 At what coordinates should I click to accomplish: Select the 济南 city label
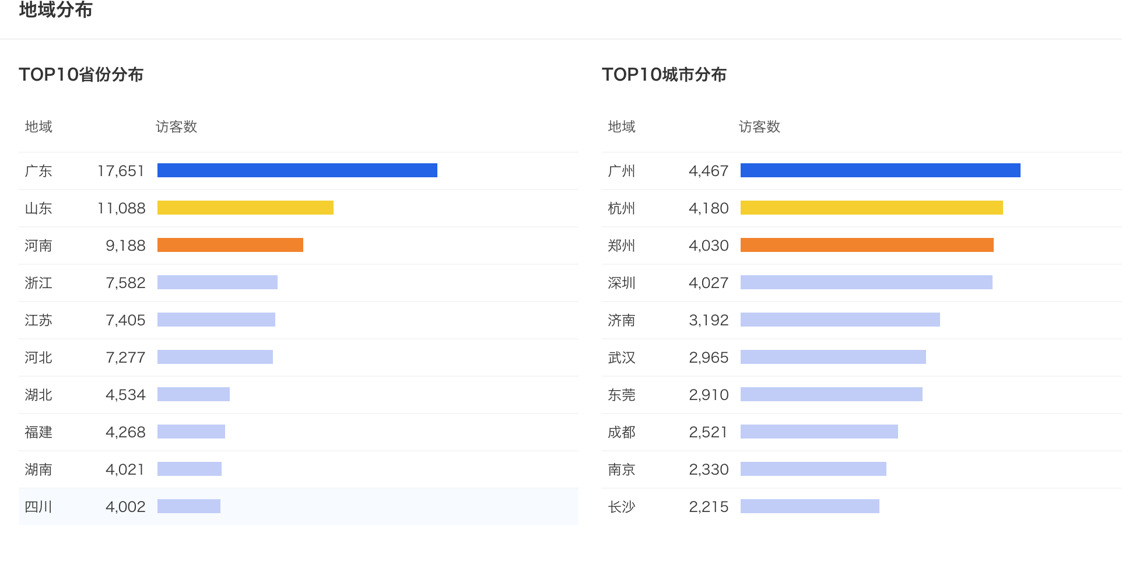pyautogui.click(x=621, y=320)
